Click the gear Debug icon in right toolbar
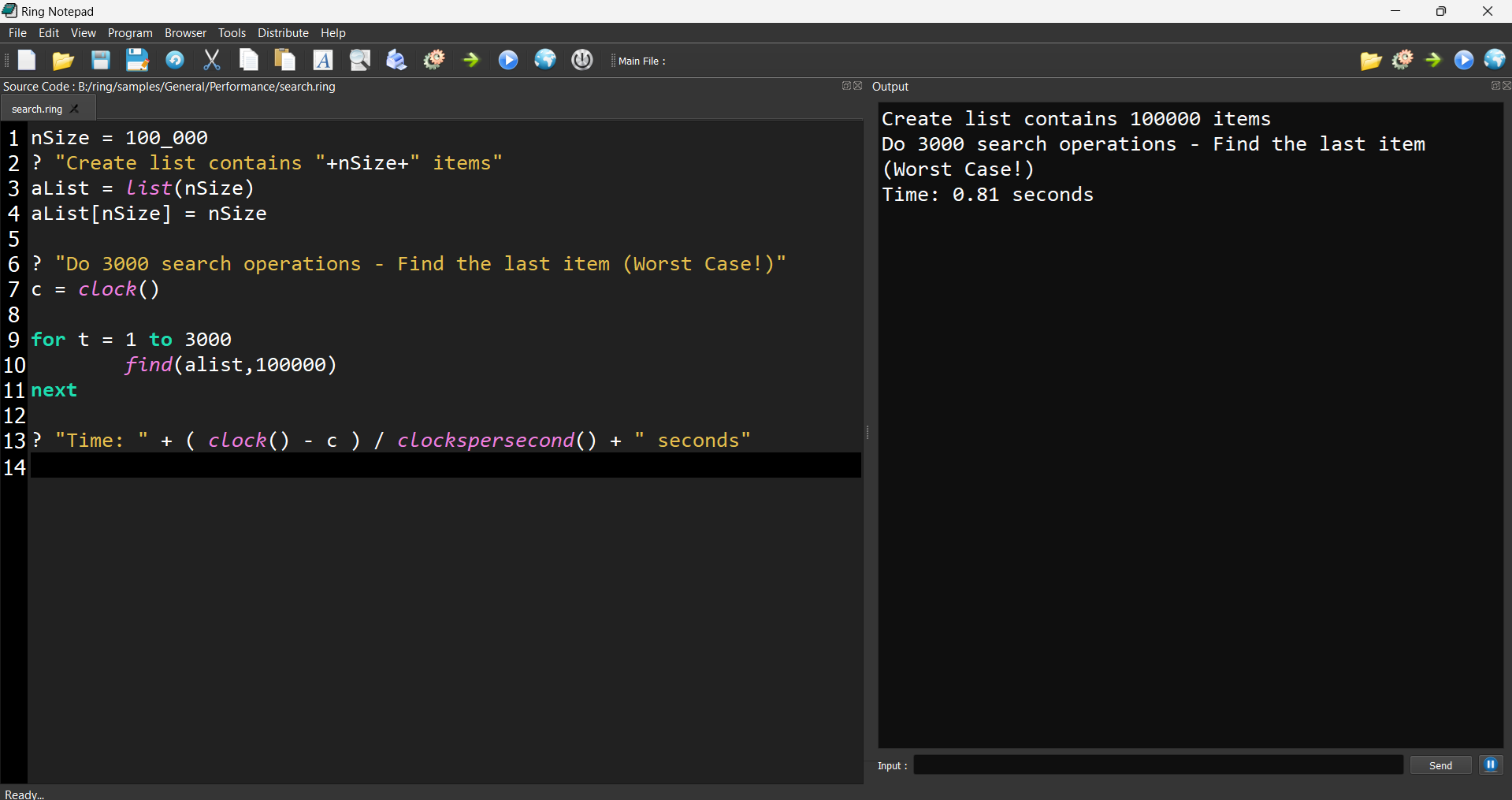1512x800 pixels. pos(1402,60)
